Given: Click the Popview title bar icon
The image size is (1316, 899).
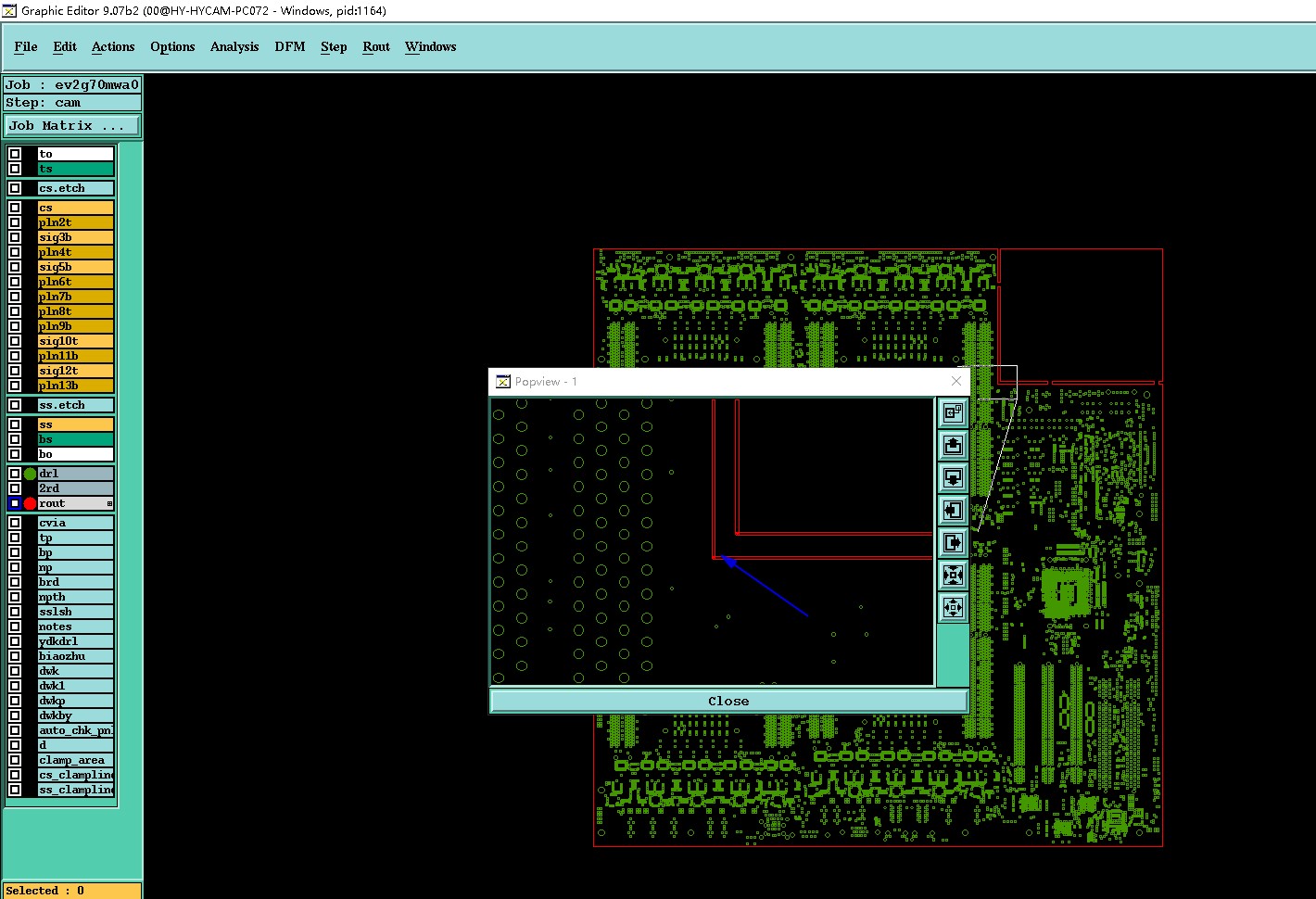Looking at the screenshot, I should tap(503, 381).
